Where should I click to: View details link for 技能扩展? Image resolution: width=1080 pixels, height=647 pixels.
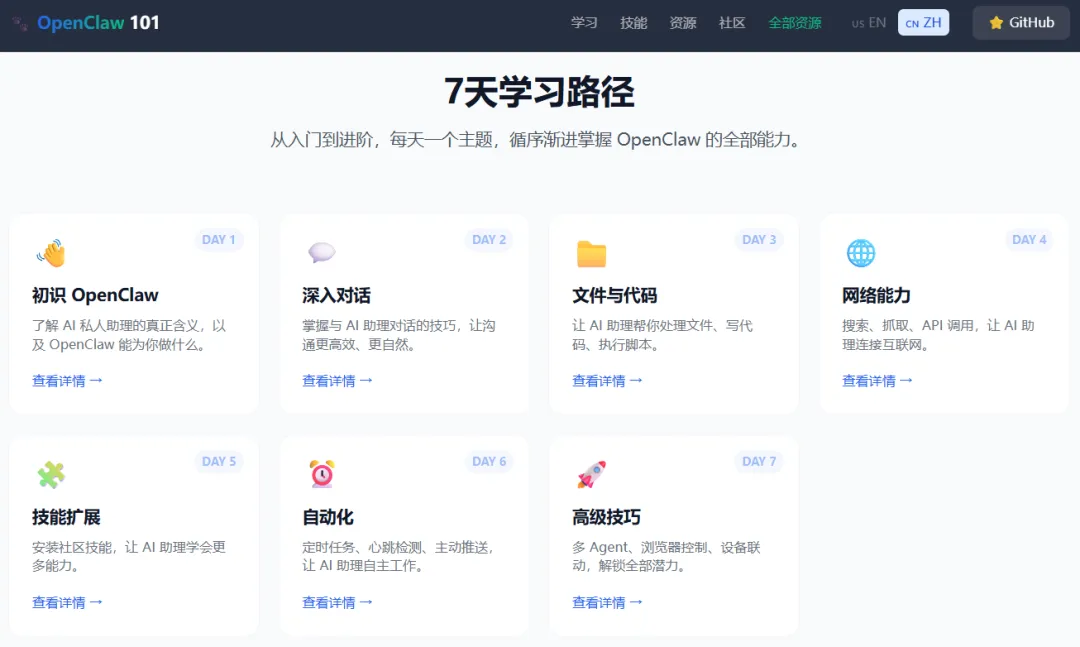(x=67, y=602)
